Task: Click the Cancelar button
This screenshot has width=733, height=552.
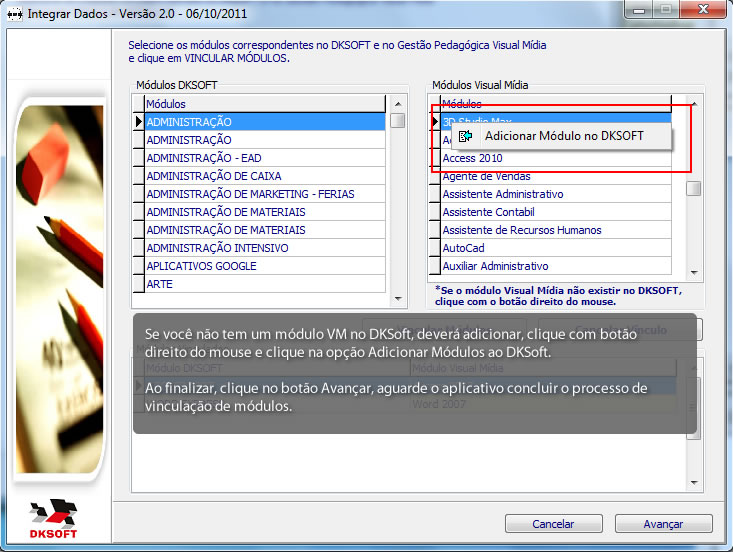Action: tap(553, 524)
